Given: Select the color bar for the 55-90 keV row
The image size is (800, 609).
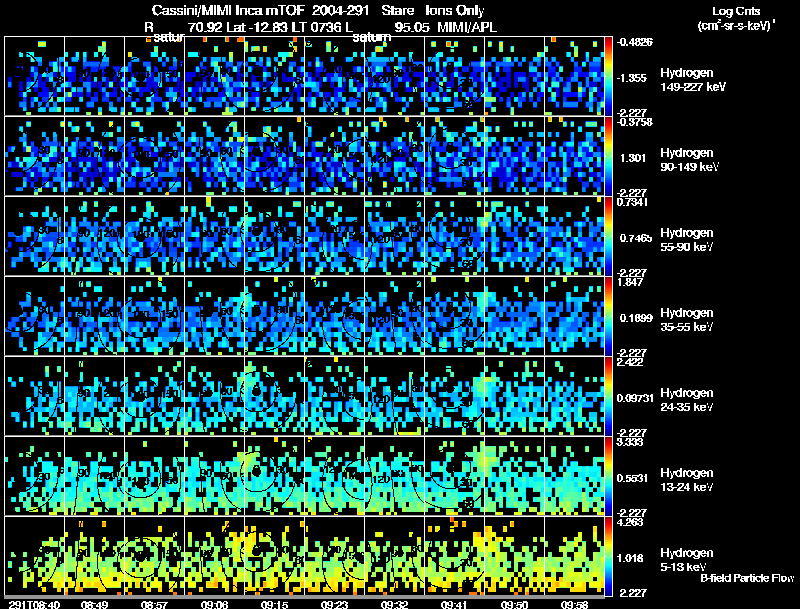Looking at the screenshot, I should [x=608, y=236].
